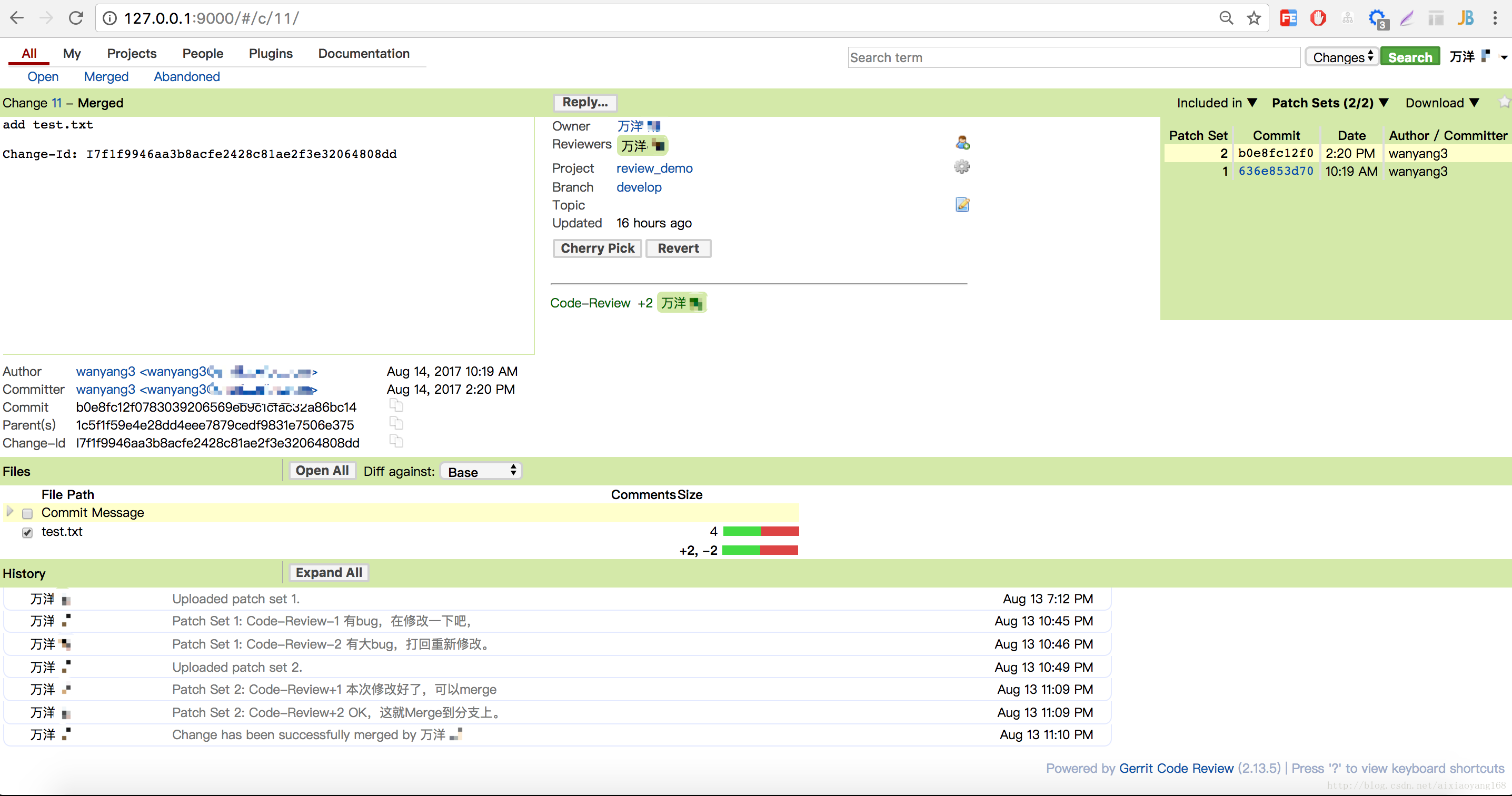Click the project settings gear icon

(x=961, y=166)
